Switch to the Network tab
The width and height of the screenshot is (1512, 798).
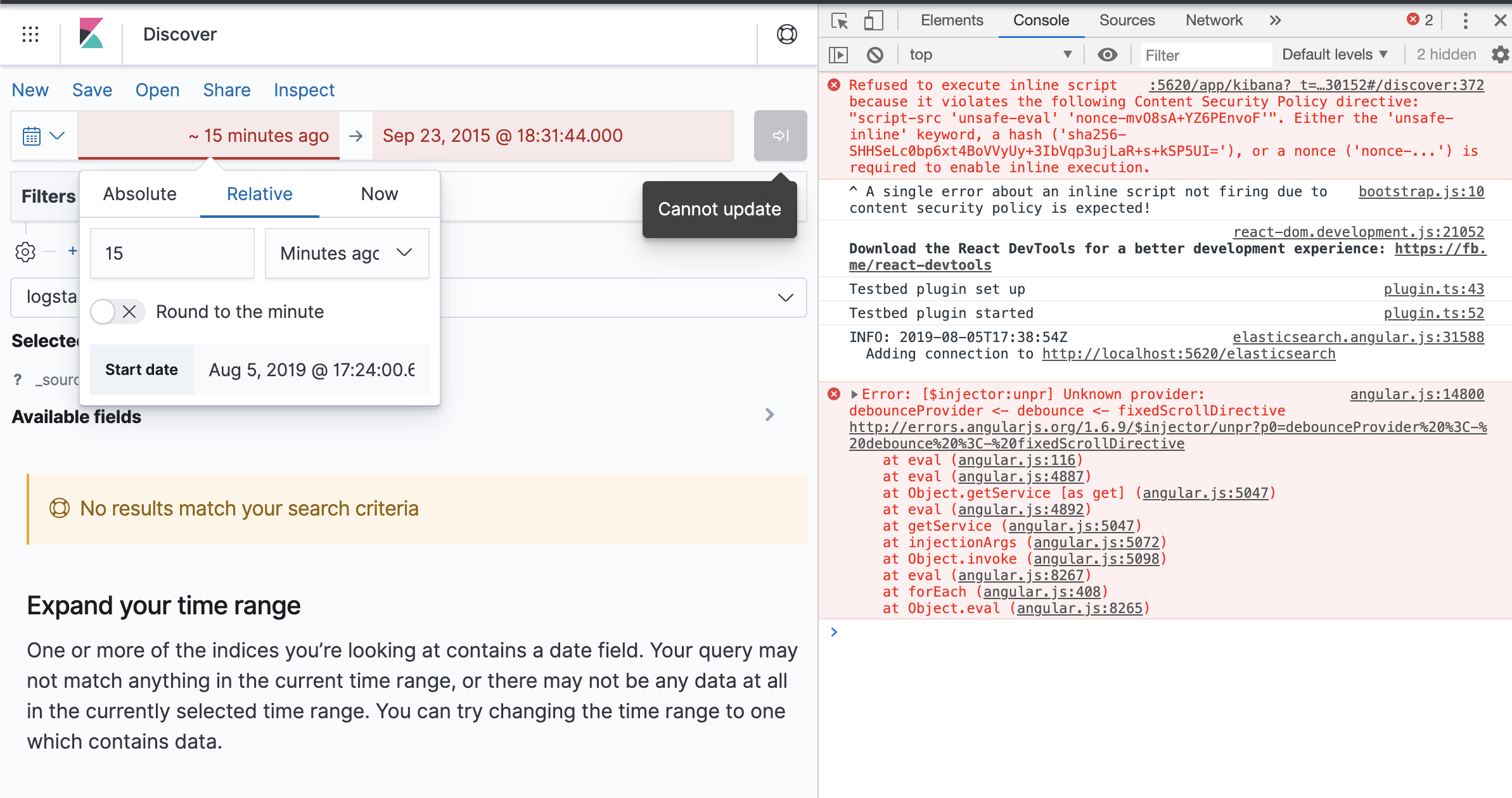pos(1214,21)
